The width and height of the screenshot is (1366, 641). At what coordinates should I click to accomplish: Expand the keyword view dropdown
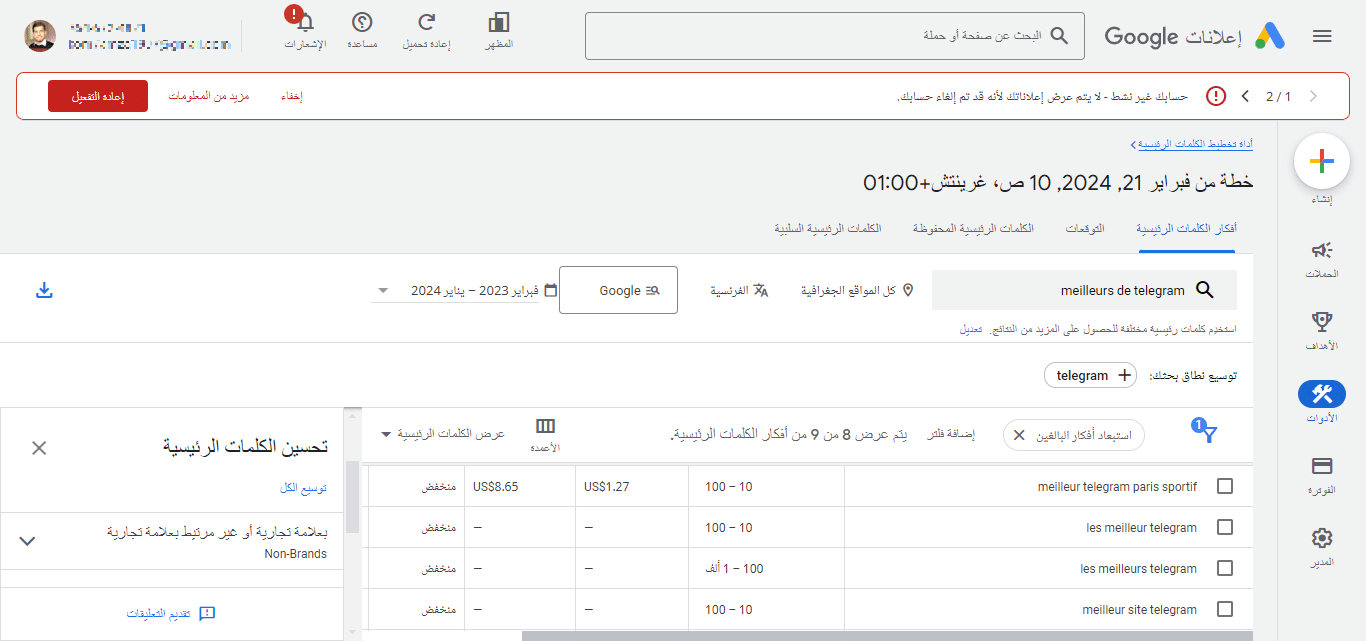386,435
